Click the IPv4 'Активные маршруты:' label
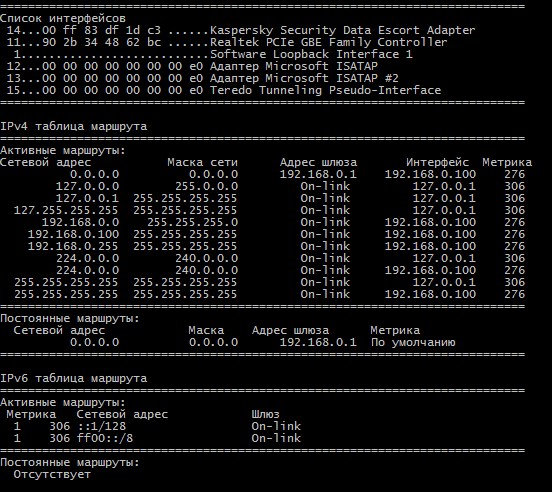The width and height of the screenshot is (552, 492). click(63, 150)
